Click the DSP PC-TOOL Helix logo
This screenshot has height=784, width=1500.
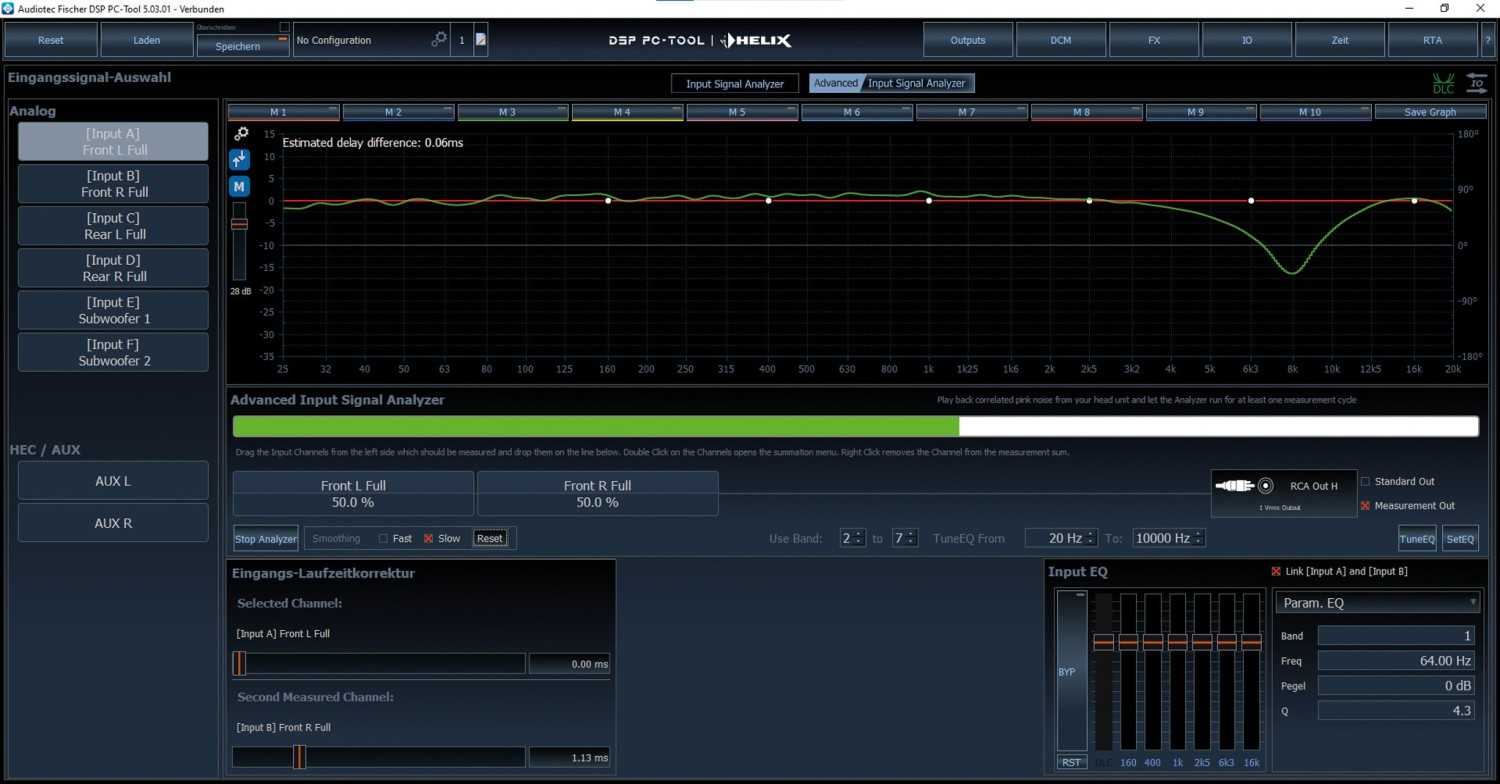(700, 40)
